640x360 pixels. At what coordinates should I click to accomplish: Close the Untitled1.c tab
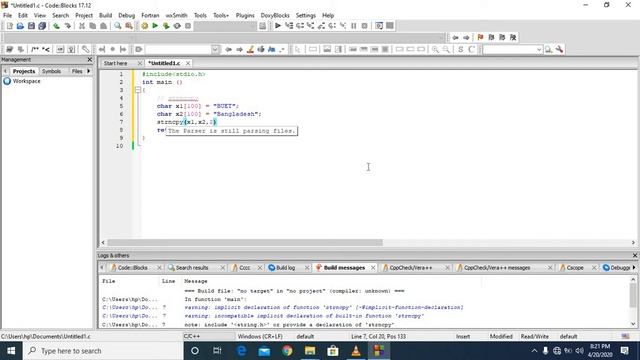[x=188, y=63]
